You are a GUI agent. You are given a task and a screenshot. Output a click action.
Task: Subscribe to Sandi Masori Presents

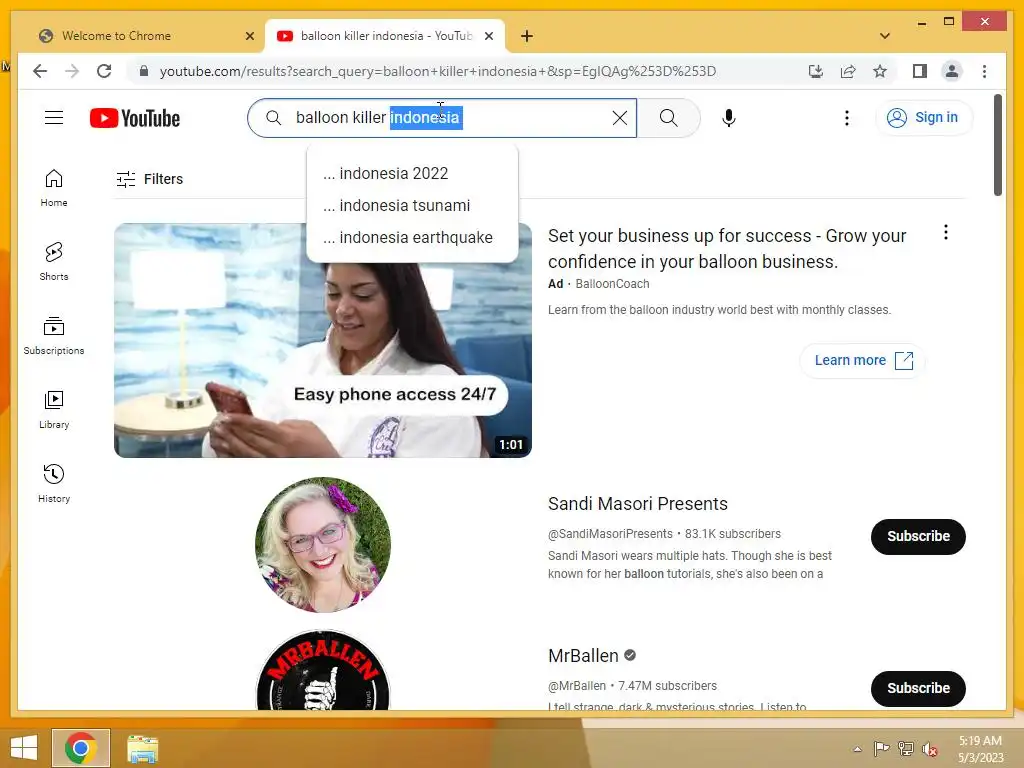(x=918, y=536)
